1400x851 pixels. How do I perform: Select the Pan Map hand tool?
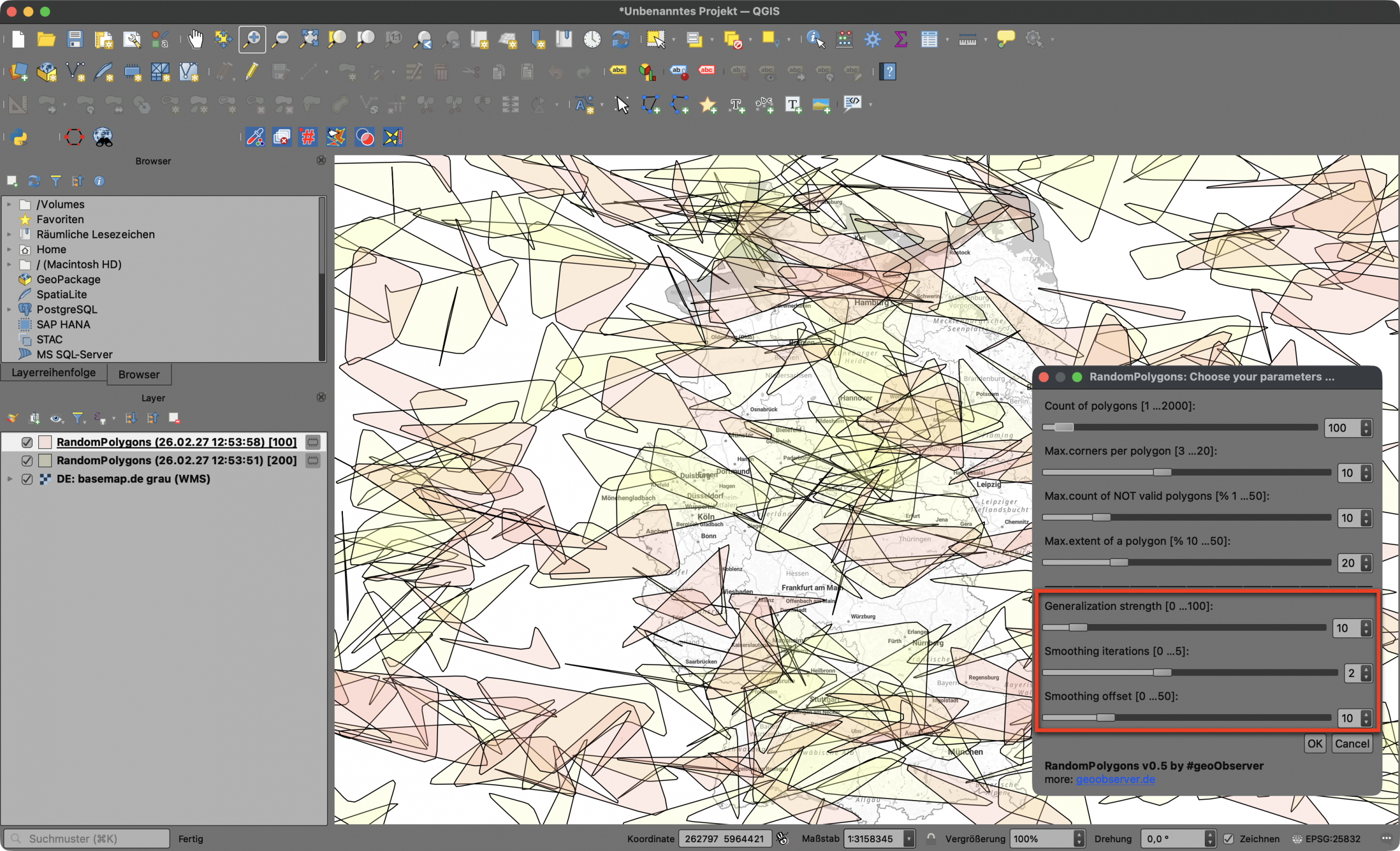click(195, 39)
